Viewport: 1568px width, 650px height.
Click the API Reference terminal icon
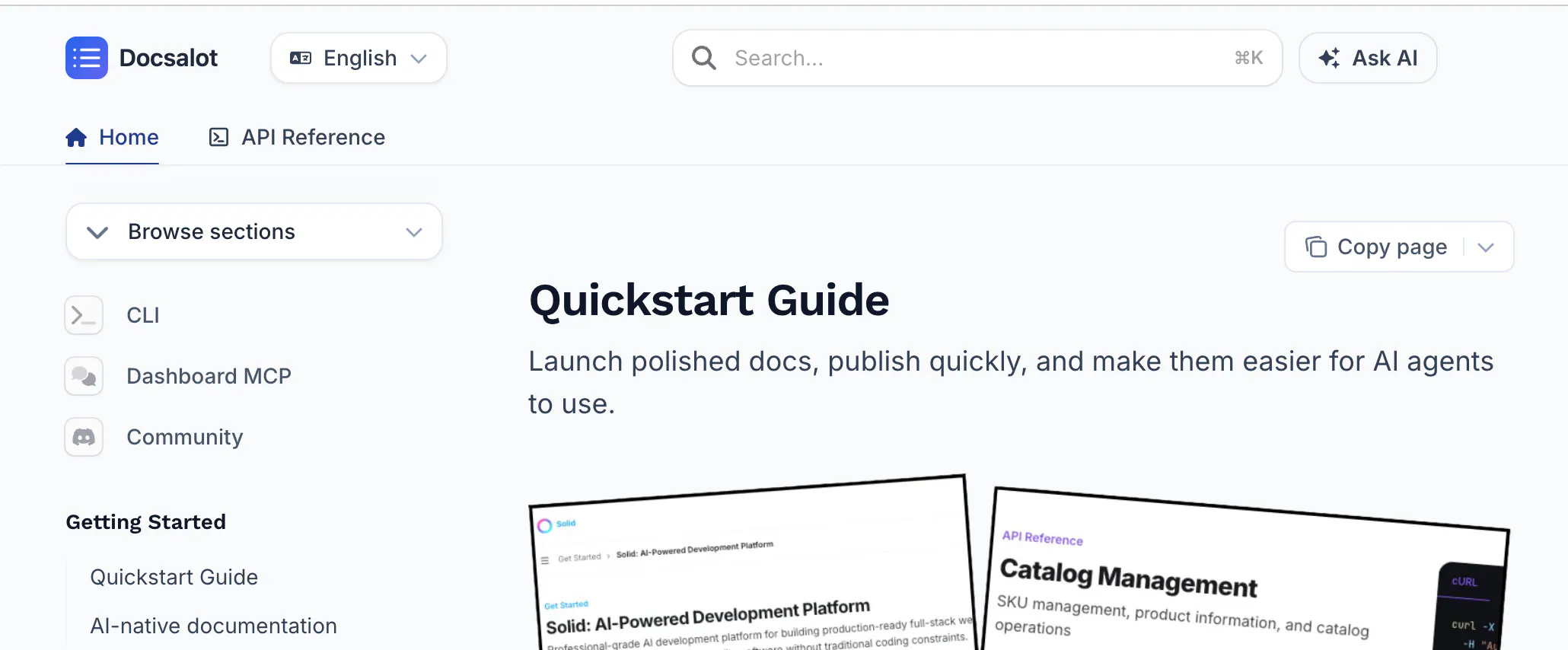(x=218, y=137)
